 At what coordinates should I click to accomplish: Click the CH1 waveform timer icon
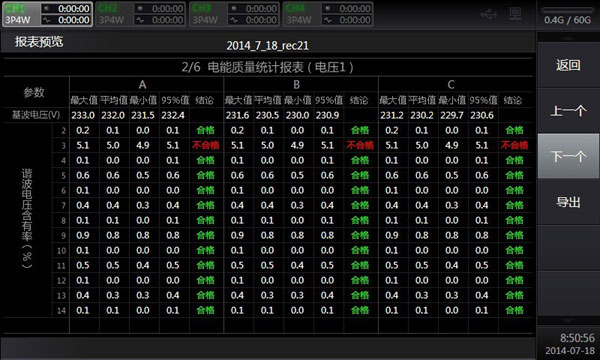tap(47, 20)
